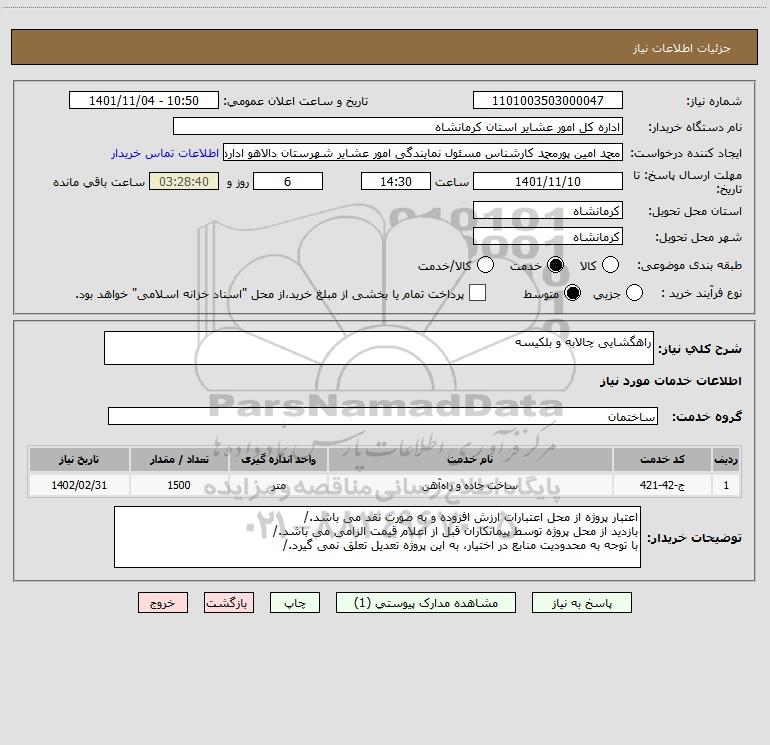Click the شرح کلی نیاز description box
Screen dimensions: 770x745
379,348
